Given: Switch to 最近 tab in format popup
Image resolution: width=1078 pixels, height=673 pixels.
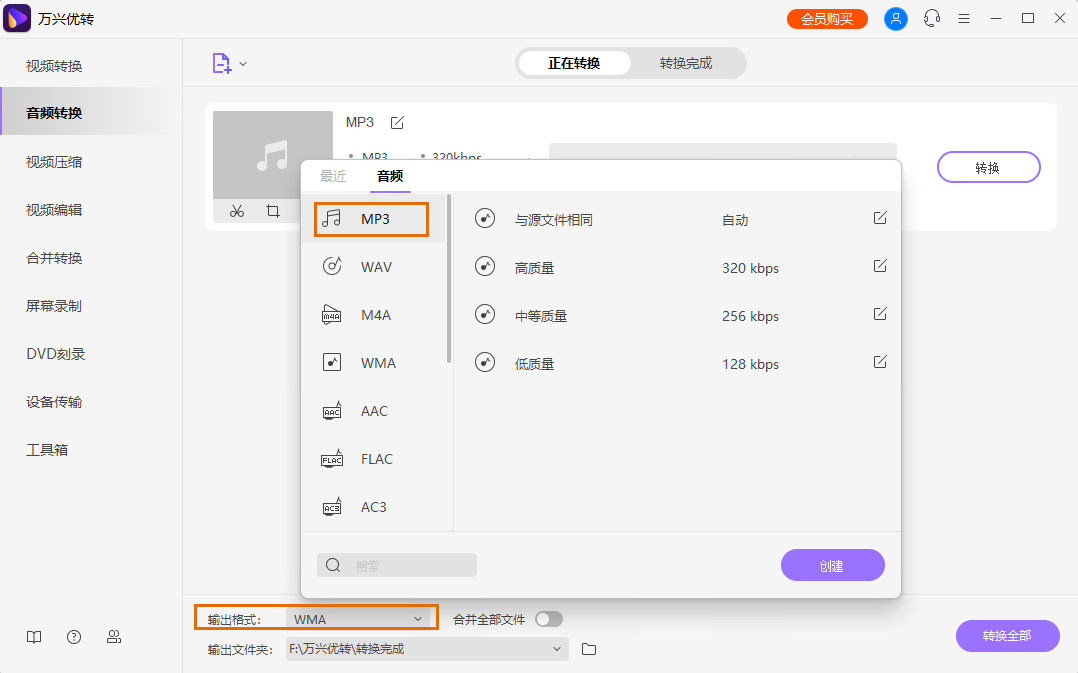Looking at the screenshot, I should [x=333, y=176].
